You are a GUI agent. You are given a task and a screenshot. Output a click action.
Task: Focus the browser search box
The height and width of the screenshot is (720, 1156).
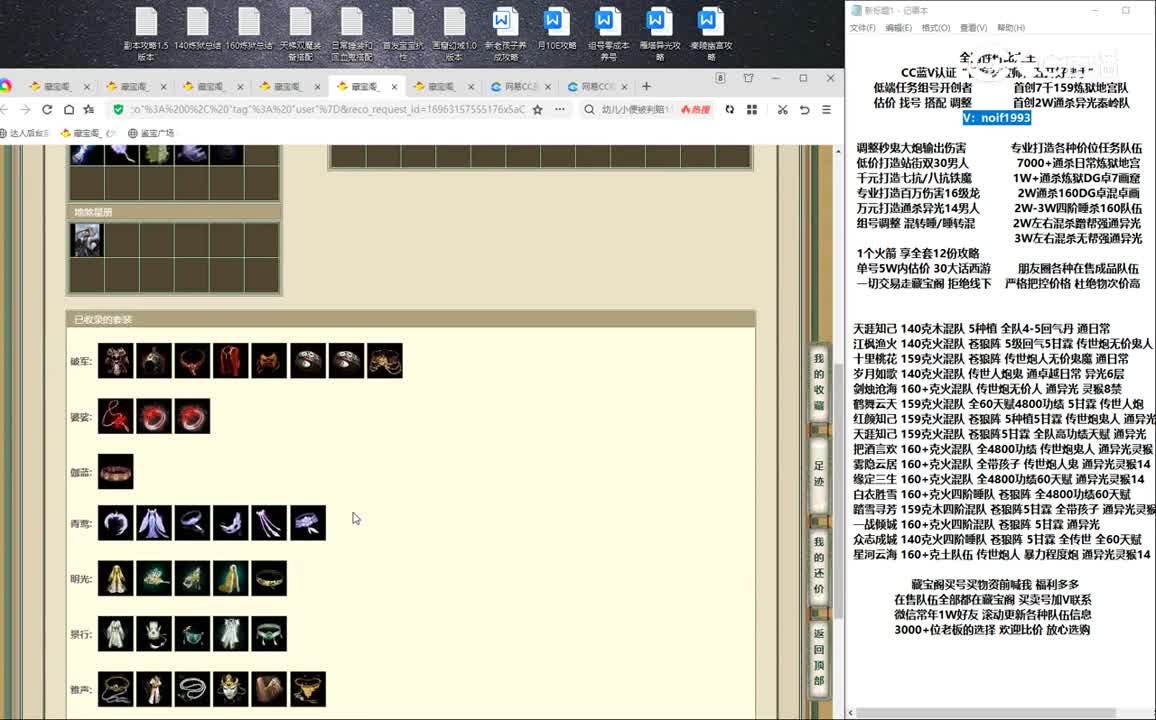(636, 109)
